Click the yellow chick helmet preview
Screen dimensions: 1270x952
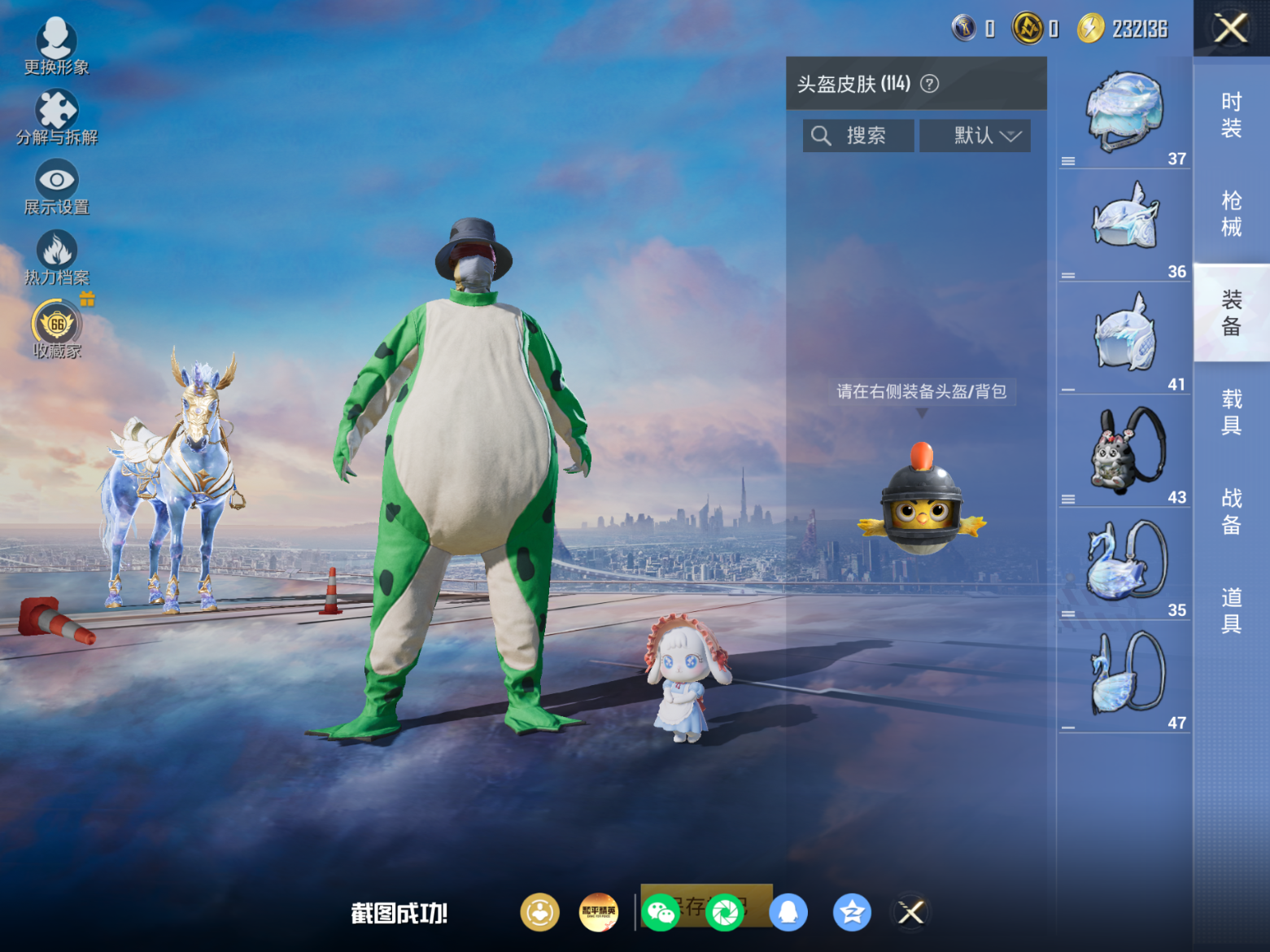pyautogui.click(x=922, y=499)
